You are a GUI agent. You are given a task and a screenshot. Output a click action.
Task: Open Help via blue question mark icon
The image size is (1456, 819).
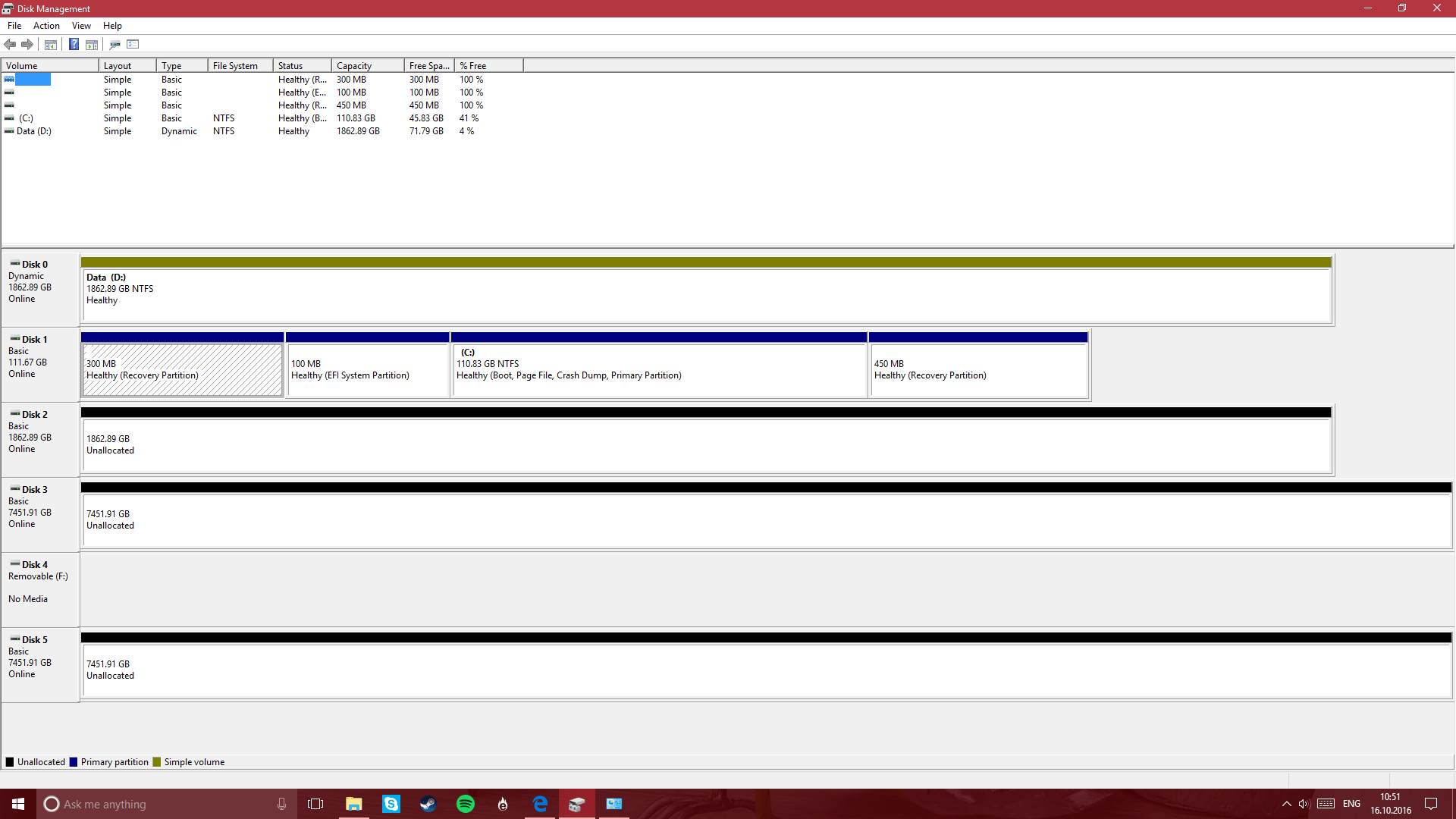pyautogui.click(x=74, y=45)
